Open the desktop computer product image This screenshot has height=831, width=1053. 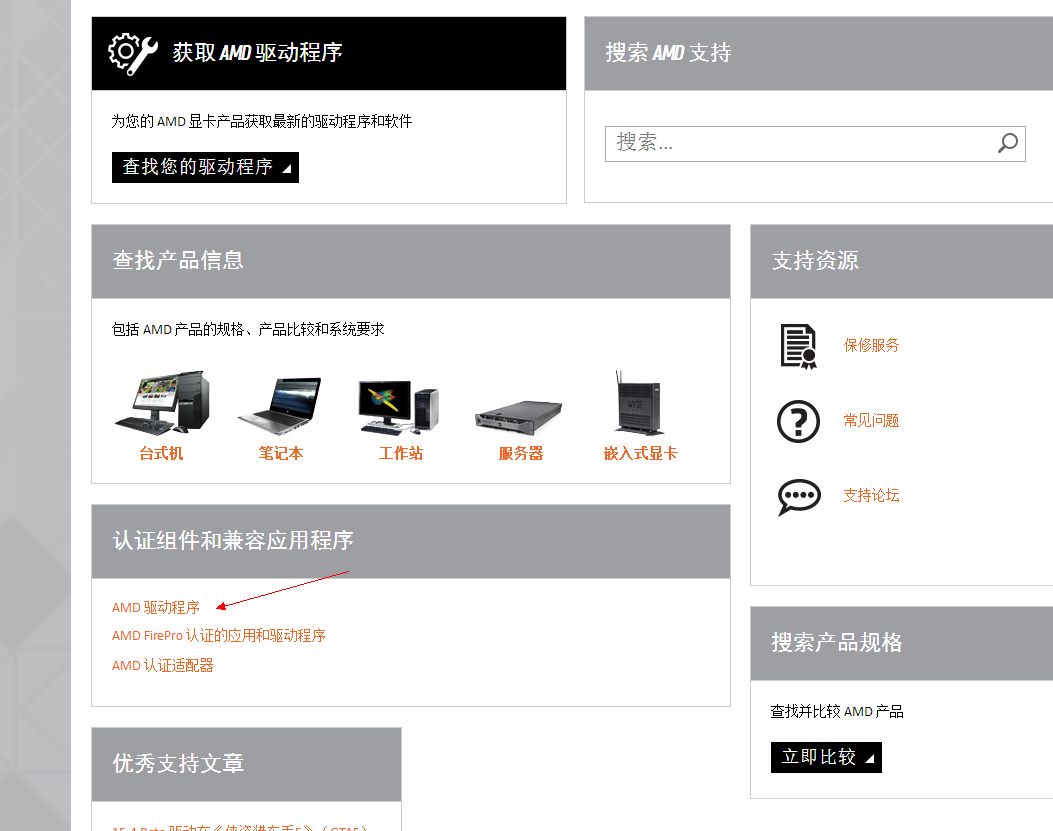(162, 402)
